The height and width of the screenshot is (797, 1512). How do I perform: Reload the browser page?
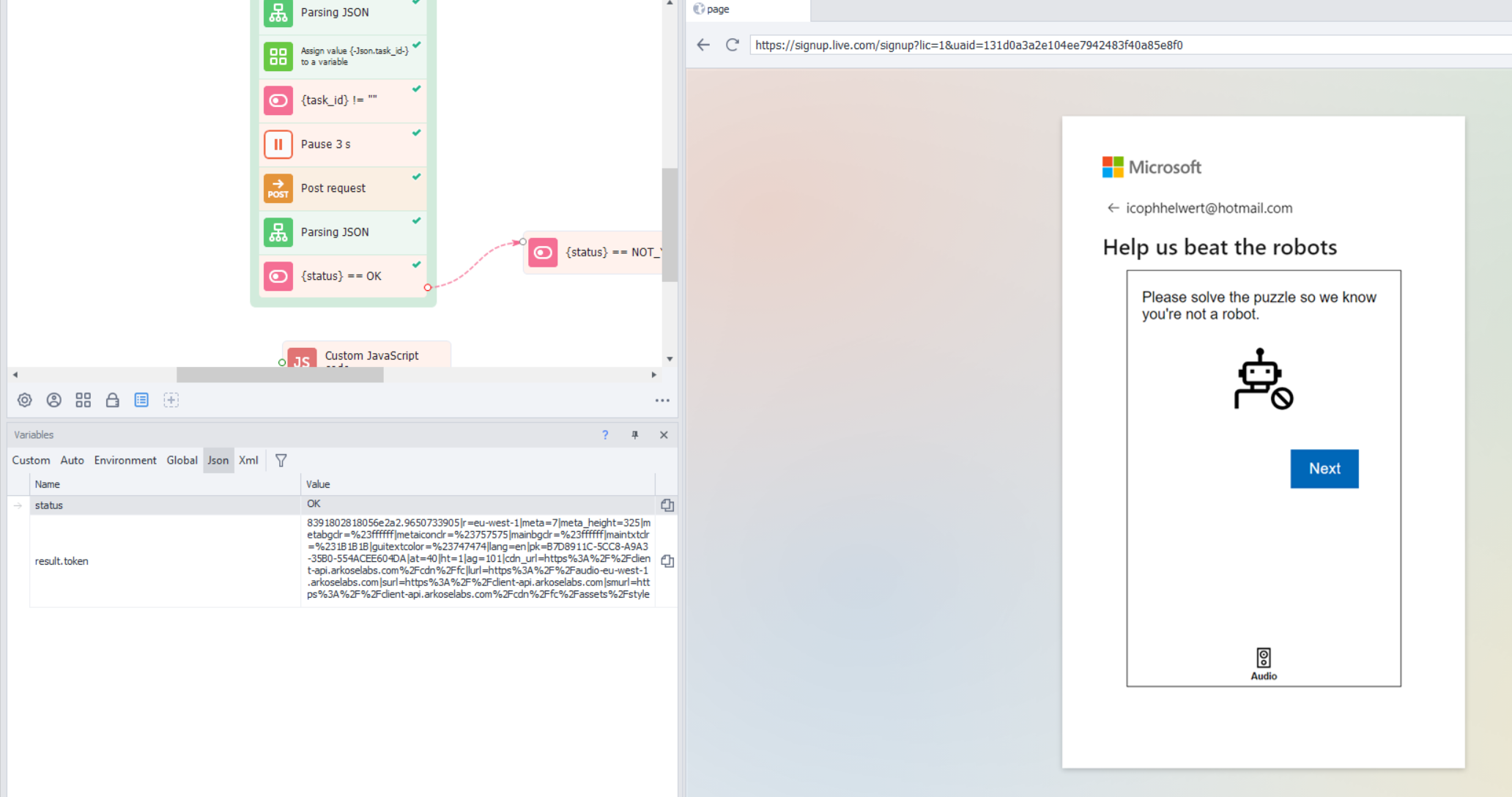click(x=732, y=45)
